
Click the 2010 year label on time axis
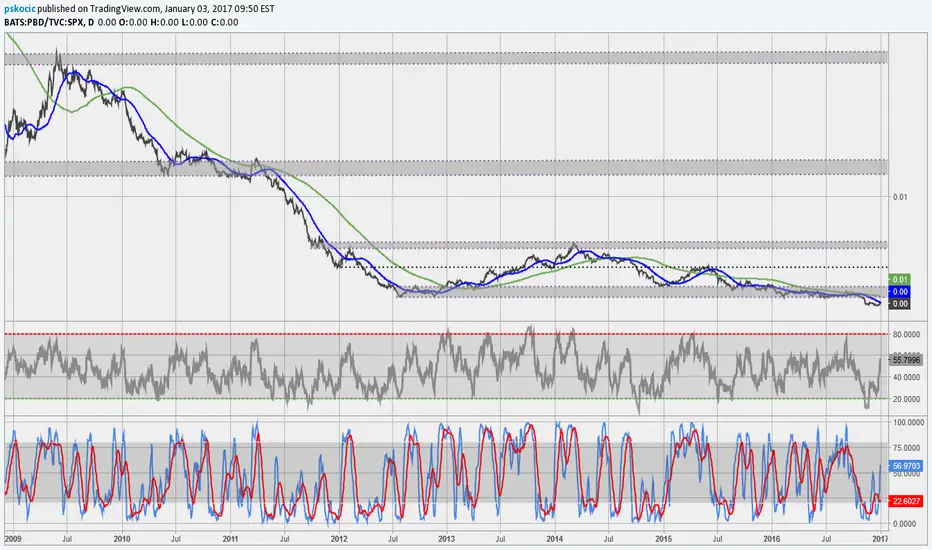122,539
